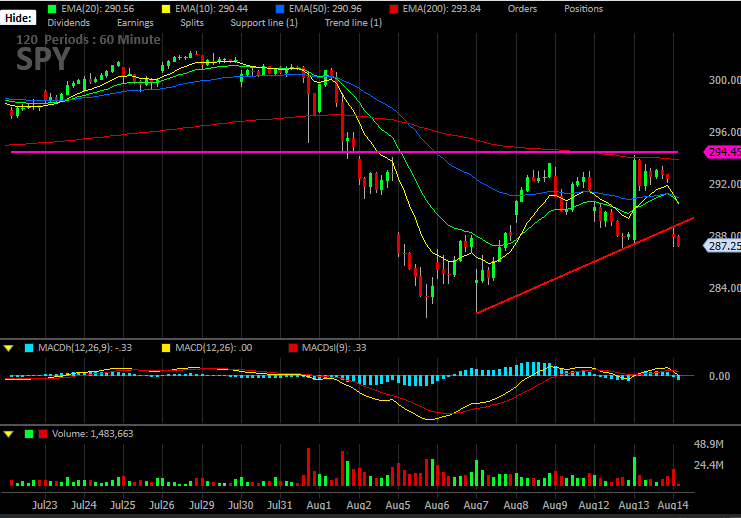Click the green Volume up-color swatch
Image resolution: width=741 pixels, height=518 pixels.
[x=29, y=434]
